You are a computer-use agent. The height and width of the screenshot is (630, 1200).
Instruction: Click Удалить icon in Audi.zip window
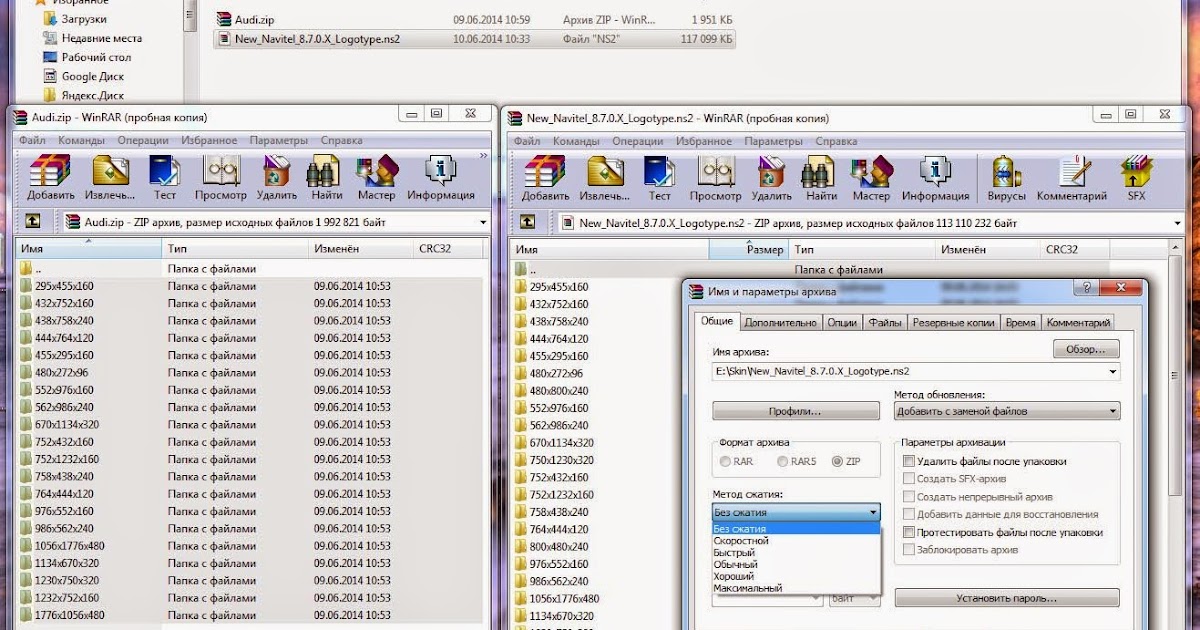276,171
